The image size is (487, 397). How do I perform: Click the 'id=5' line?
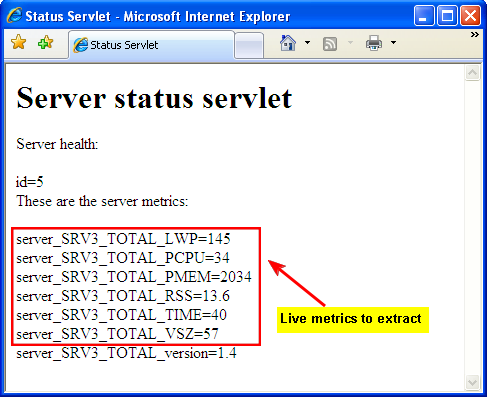coord(30,182)
